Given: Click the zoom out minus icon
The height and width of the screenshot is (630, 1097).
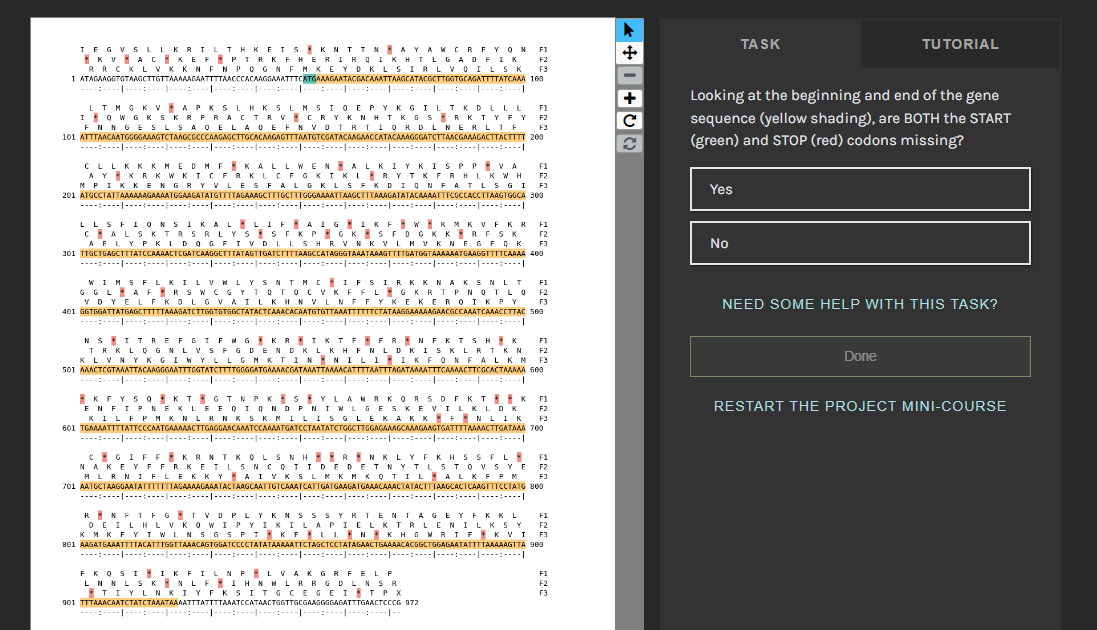Looking at the screenshot, I should (629, 75).
